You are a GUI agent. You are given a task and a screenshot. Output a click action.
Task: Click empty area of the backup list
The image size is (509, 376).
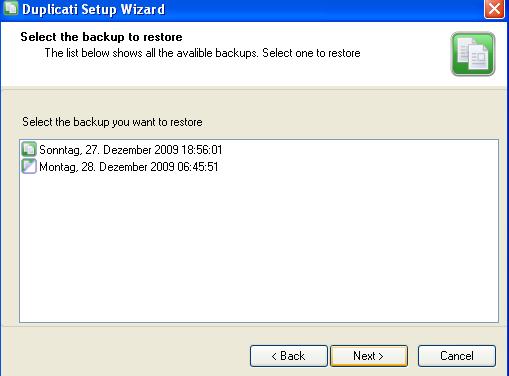(x=259, y=248)
